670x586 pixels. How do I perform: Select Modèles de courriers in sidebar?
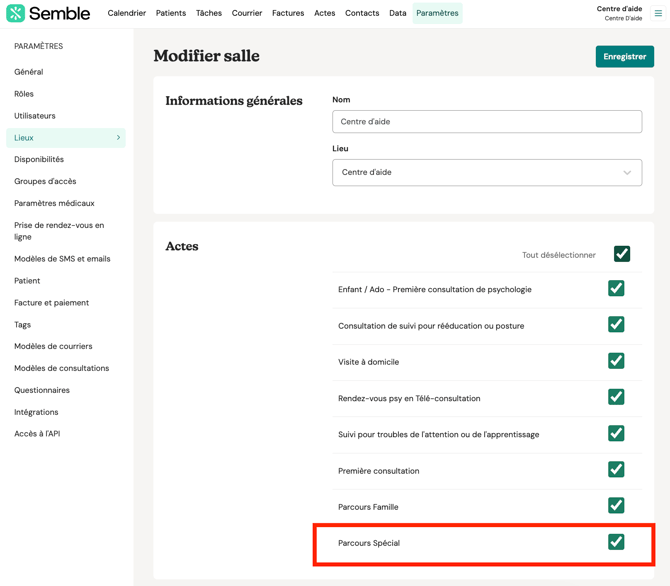[53, 346]
